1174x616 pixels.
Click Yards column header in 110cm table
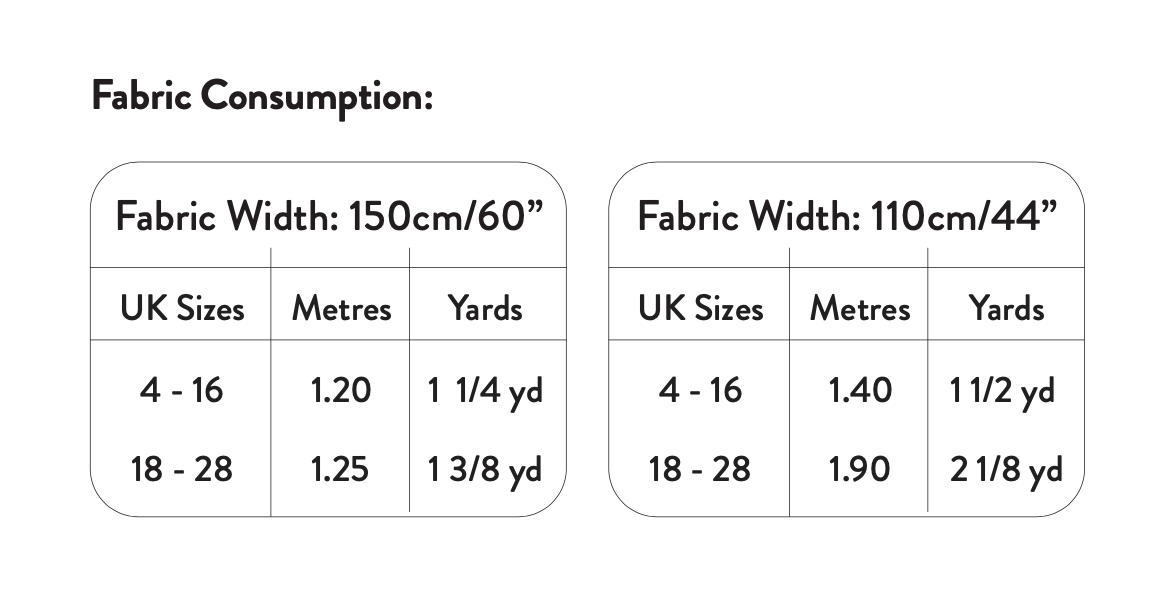tap(1005, 308)
